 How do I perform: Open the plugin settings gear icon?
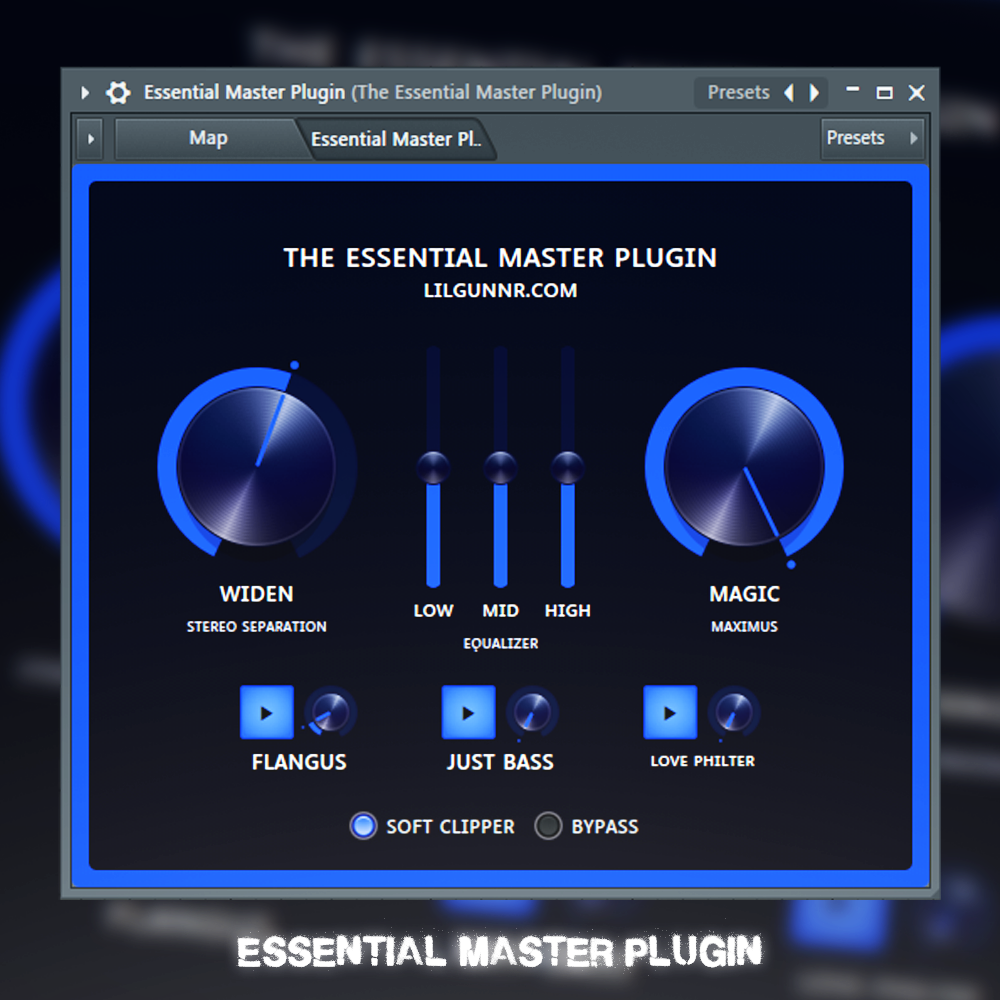118,93
